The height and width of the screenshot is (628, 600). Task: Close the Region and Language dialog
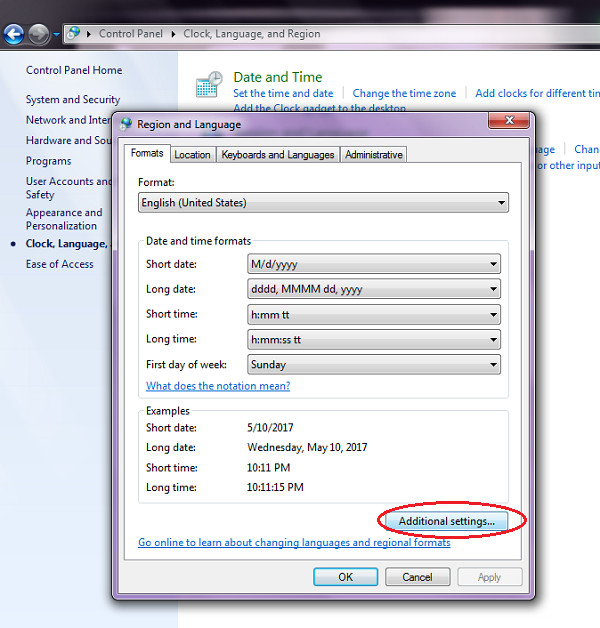pos(508,123)
